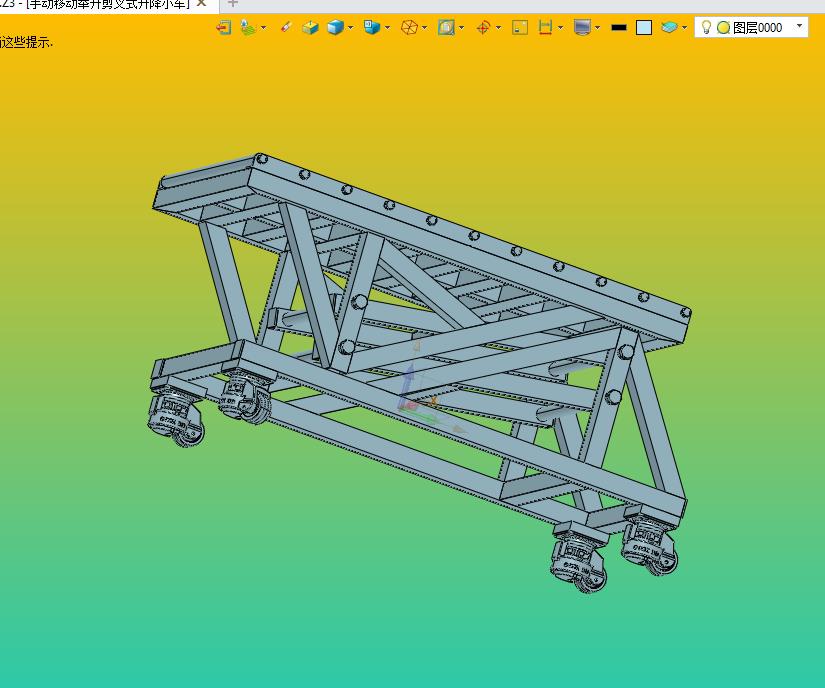Open dropdown arrow beside layer stack icon
The width and height of the screenshot is (825, 688).
[685, 28]
